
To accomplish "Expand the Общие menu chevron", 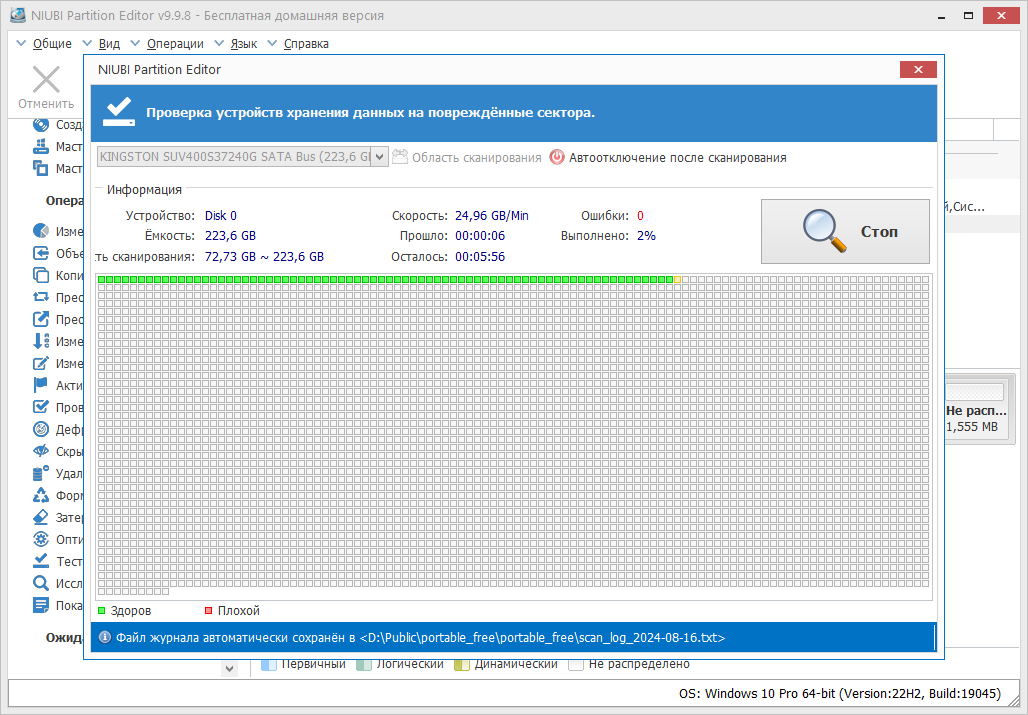I will pos(21,43).
